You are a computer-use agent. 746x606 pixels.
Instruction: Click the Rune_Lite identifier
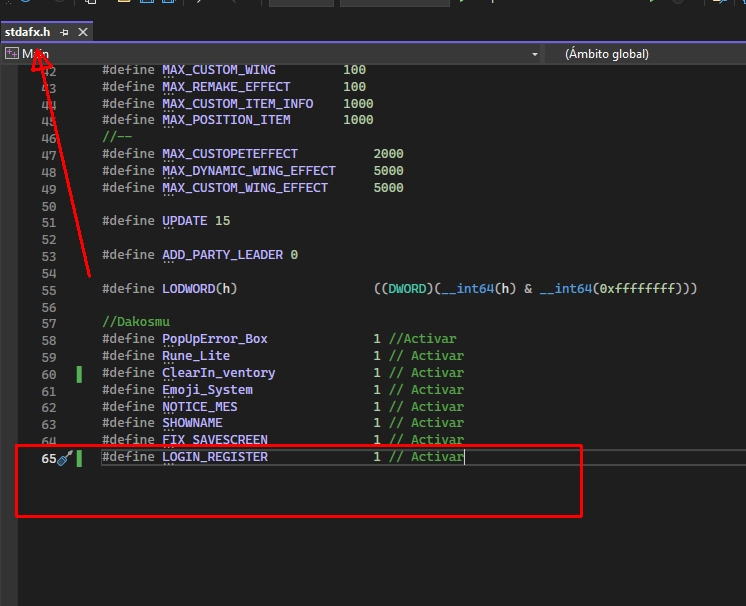tap(196, 356)
